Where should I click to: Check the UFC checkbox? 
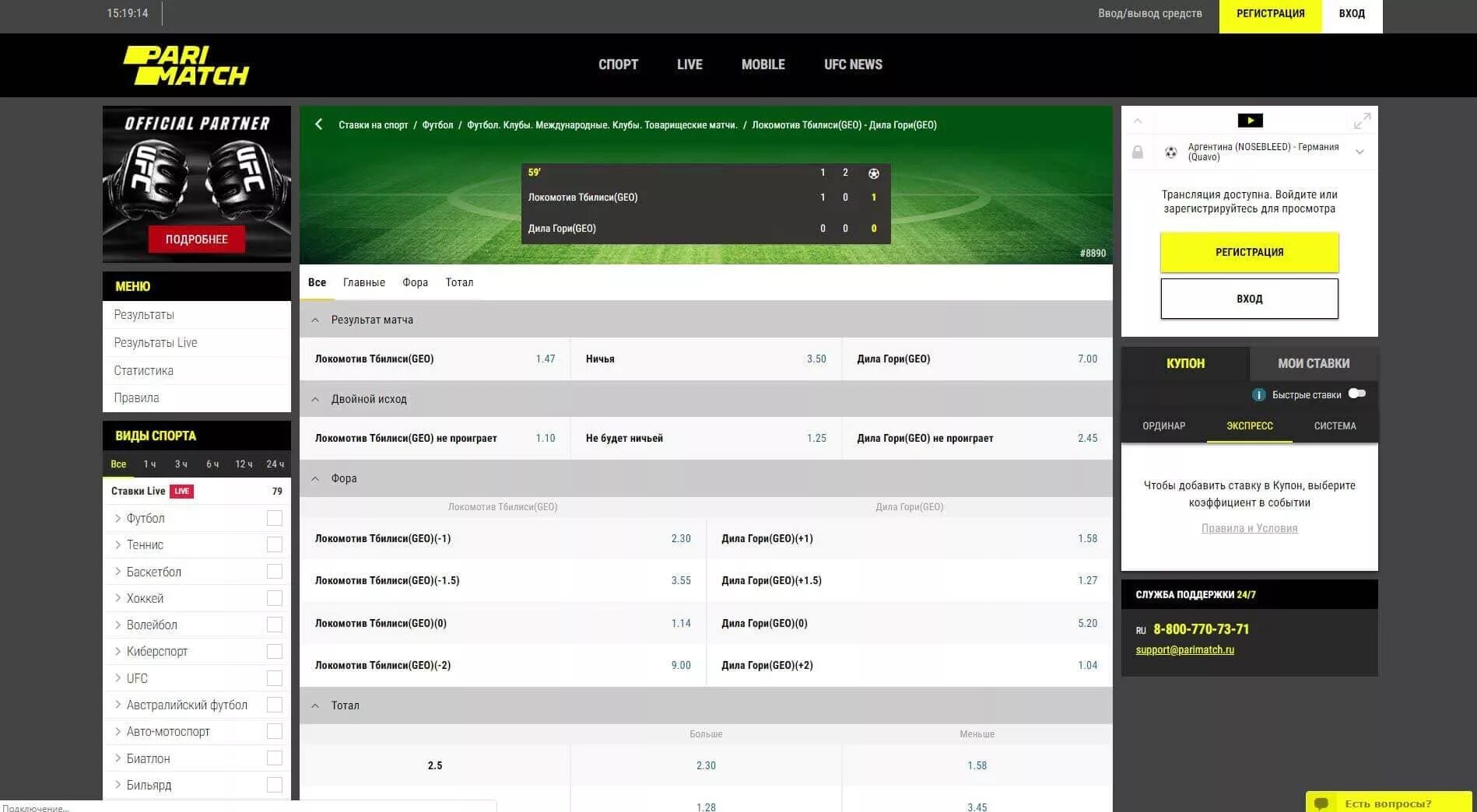(275, 678)
